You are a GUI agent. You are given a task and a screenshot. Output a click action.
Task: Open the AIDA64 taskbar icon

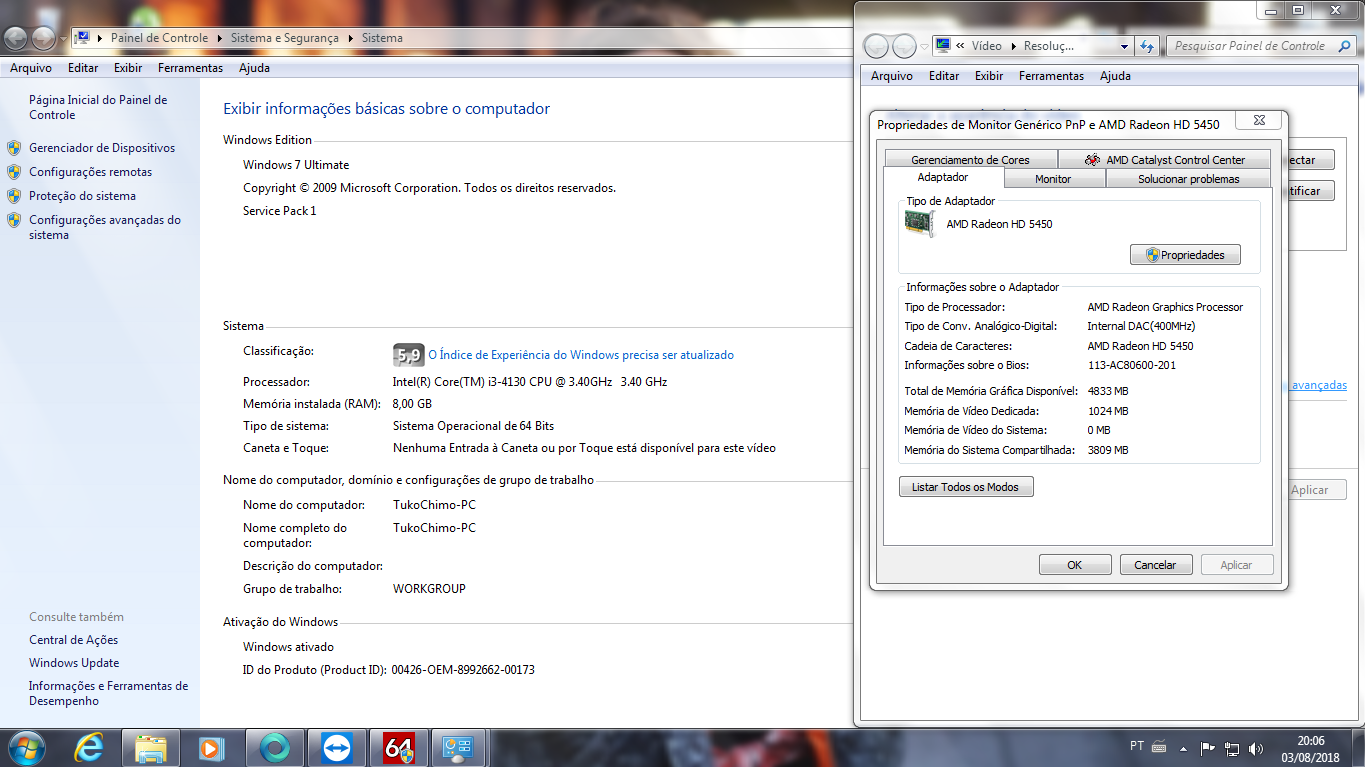point(399,748)
